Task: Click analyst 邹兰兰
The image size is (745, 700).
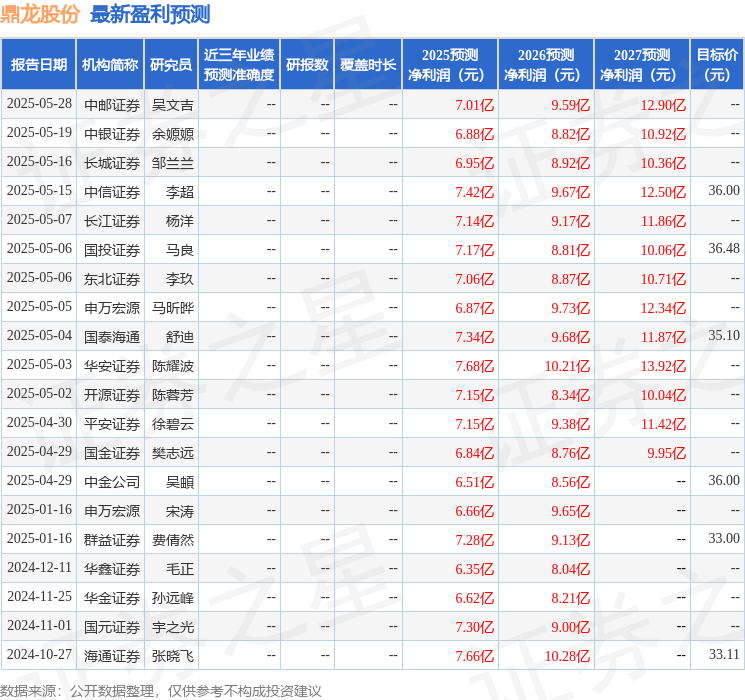Action: tap(173, 163)
